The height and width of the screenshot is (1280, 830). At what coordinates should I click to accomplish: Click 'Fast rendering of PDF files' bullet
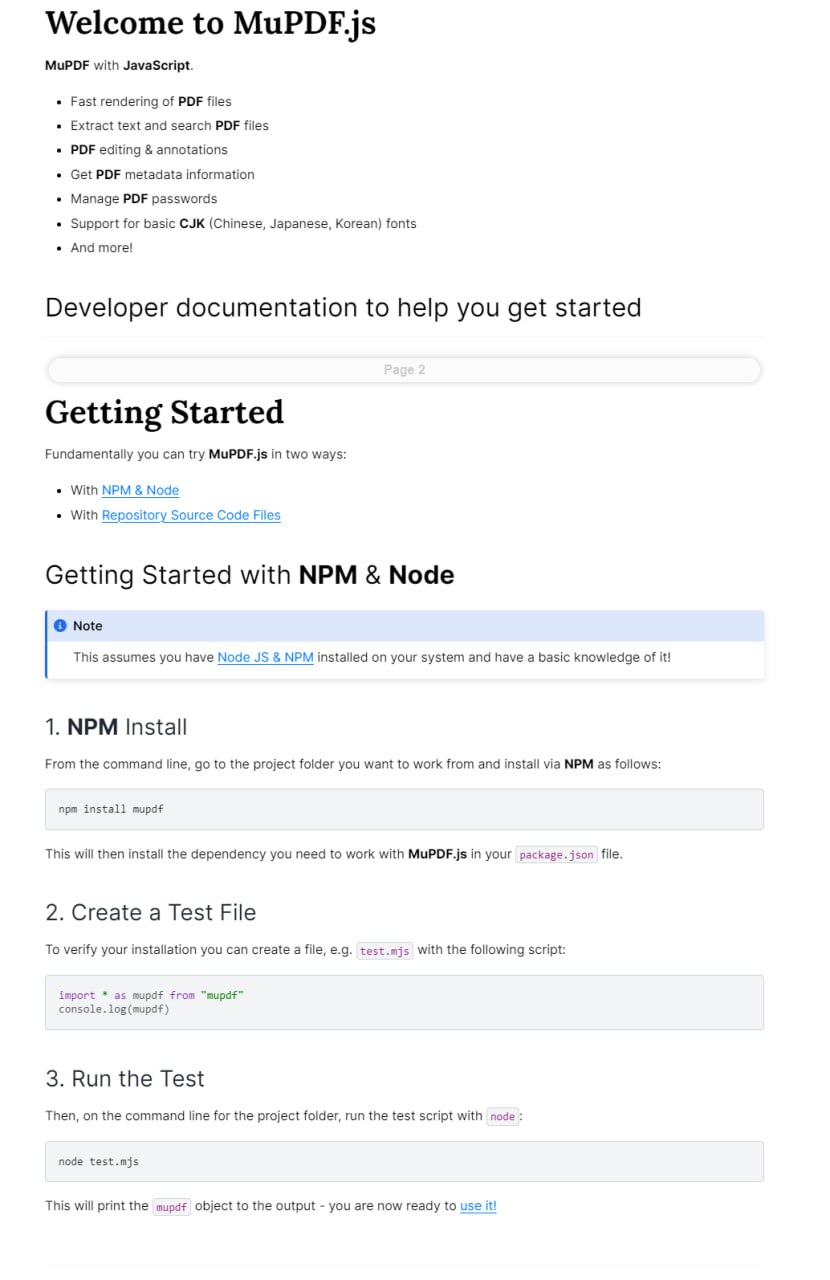click(151, 102)
